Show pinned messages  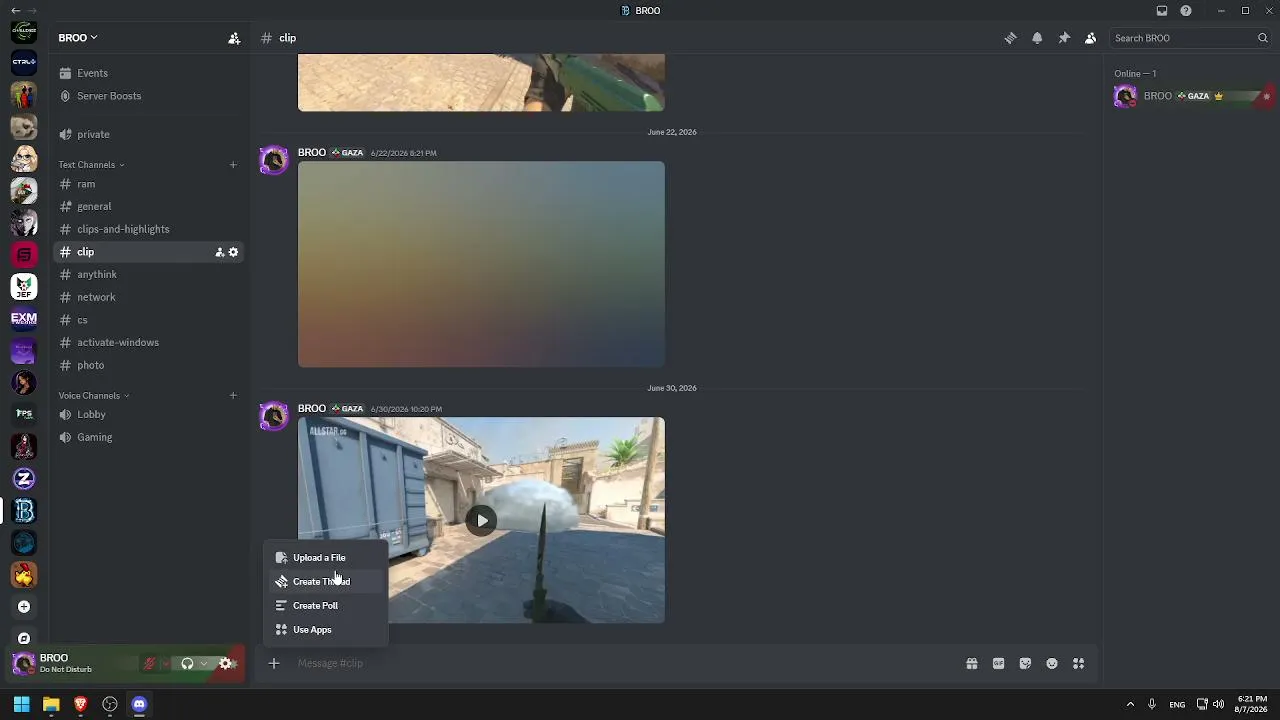[x=1064, y=38]
